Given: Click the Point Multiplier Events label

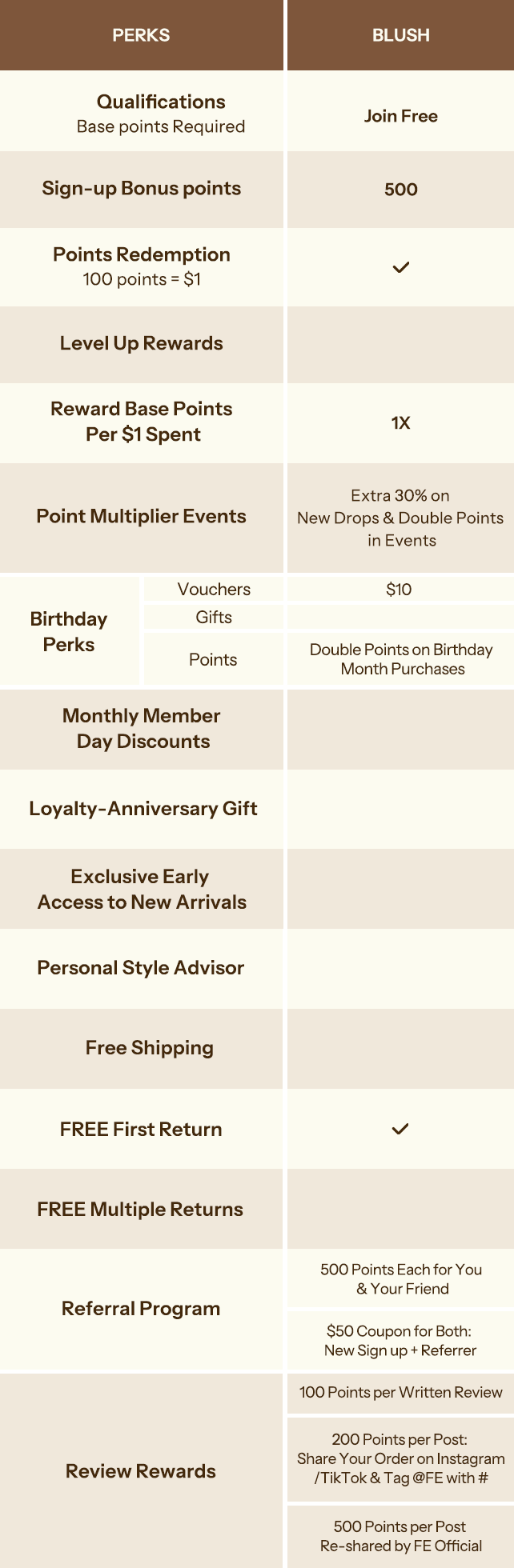Looking at the screenshot, I should pos(142,516).
